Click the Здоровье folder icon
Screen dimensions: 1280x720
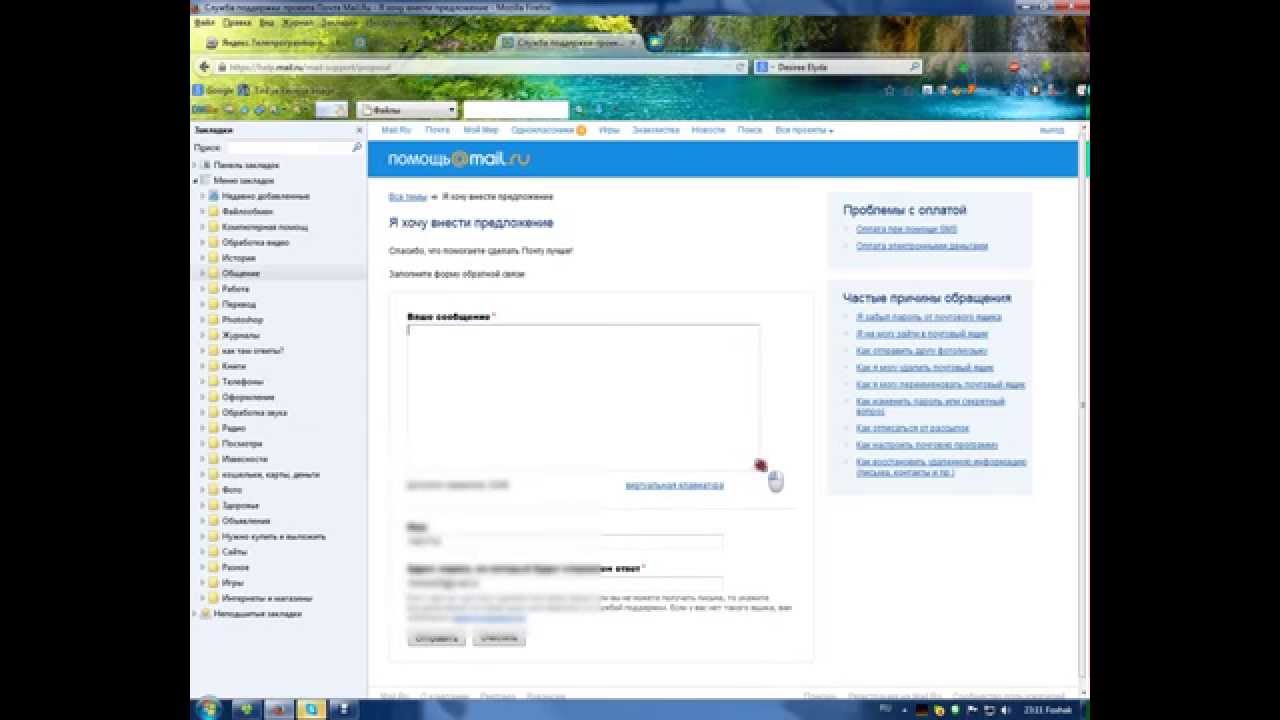pyautogui.click(x=213, y=505)
